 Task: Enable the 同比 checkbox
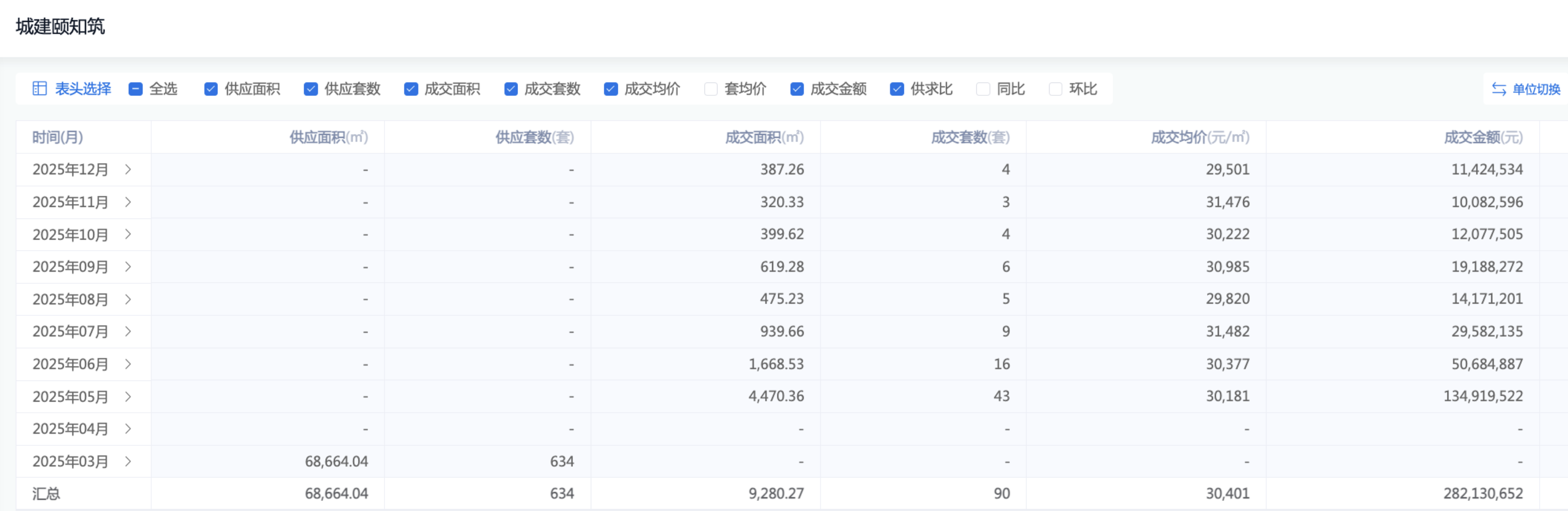983,90
